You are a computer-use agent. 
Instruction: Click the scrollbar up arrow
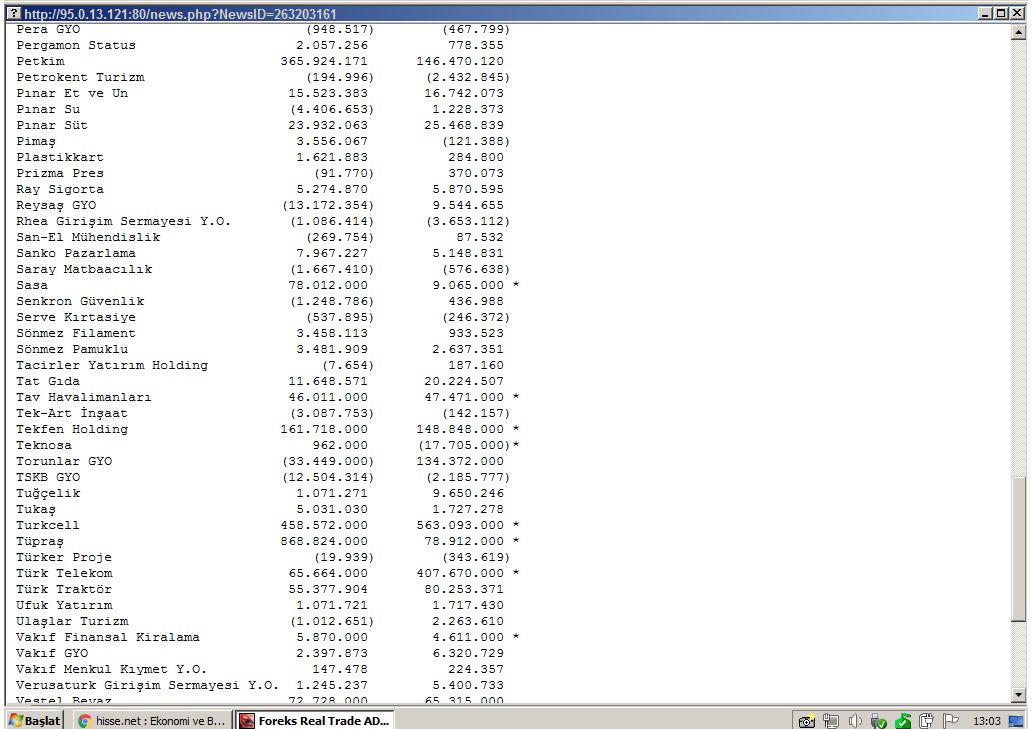click(x=1019, y=31)
